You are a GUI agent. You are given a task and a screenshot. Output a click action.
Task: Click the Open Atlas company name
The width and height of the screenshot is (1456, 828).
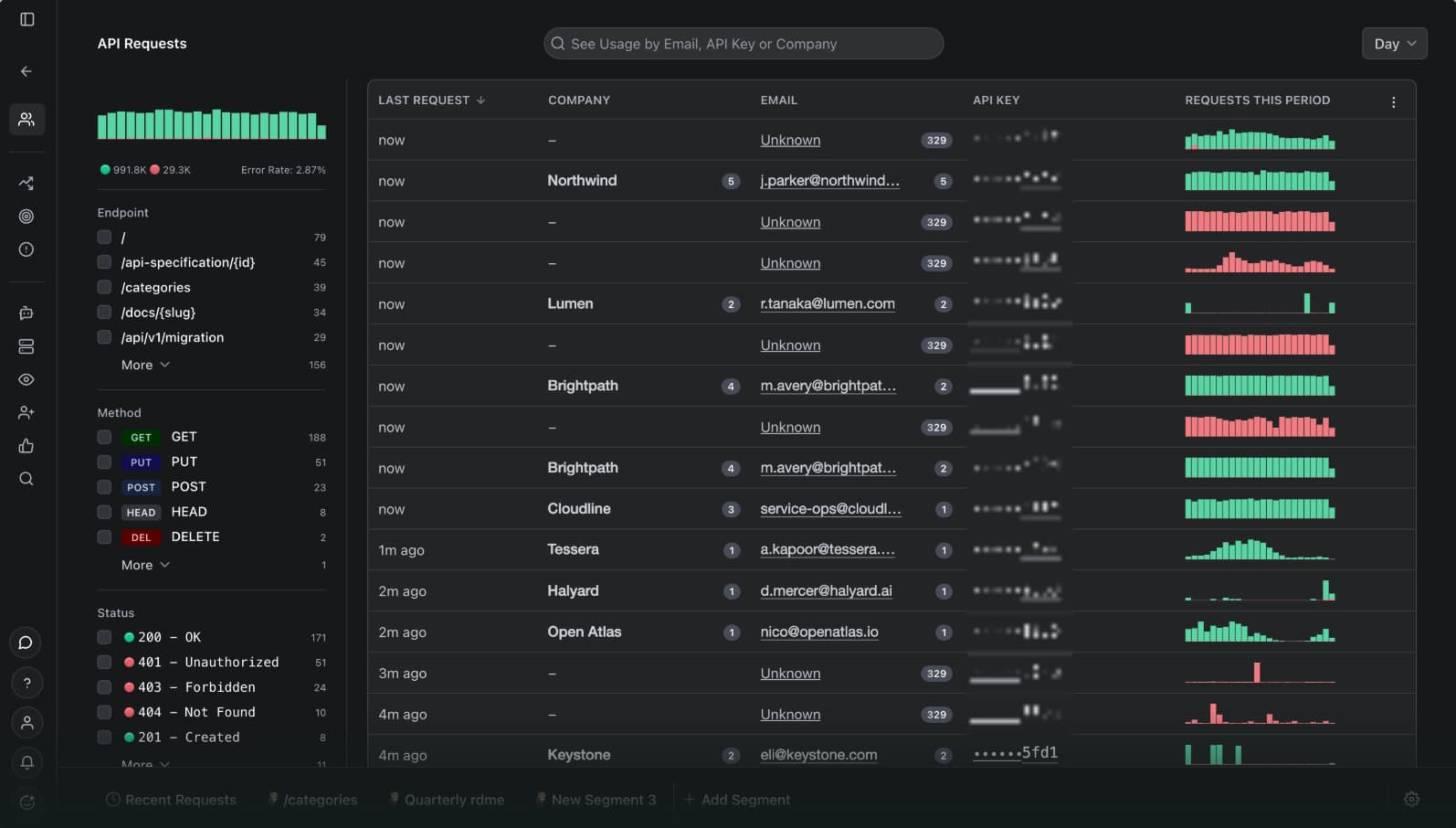pos(585,632)
